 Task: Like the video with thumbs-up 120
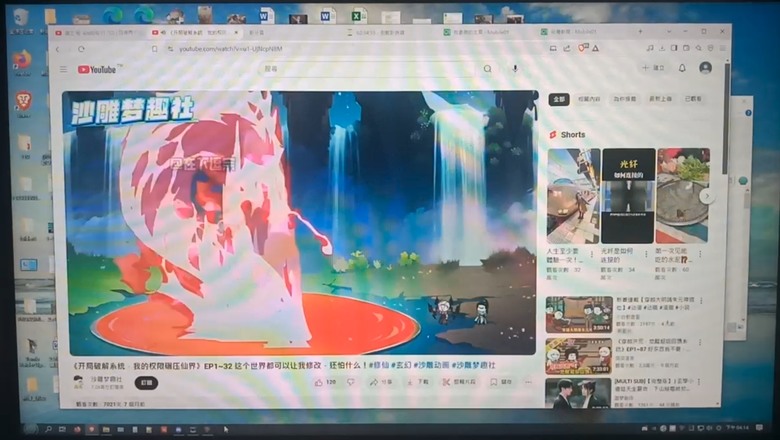point(325,382)
